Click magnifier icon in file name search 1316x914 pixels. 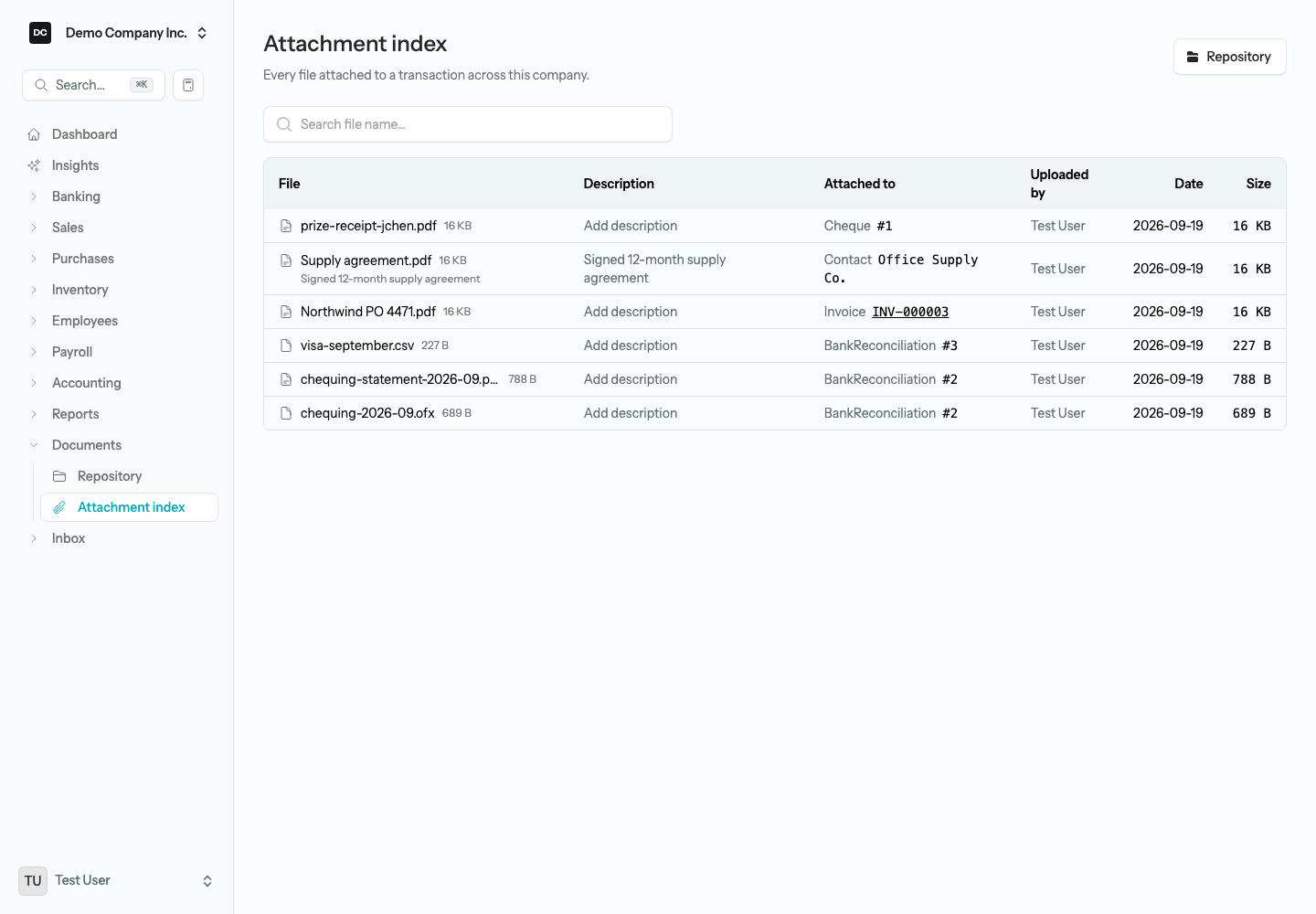(x=284, y=124)
